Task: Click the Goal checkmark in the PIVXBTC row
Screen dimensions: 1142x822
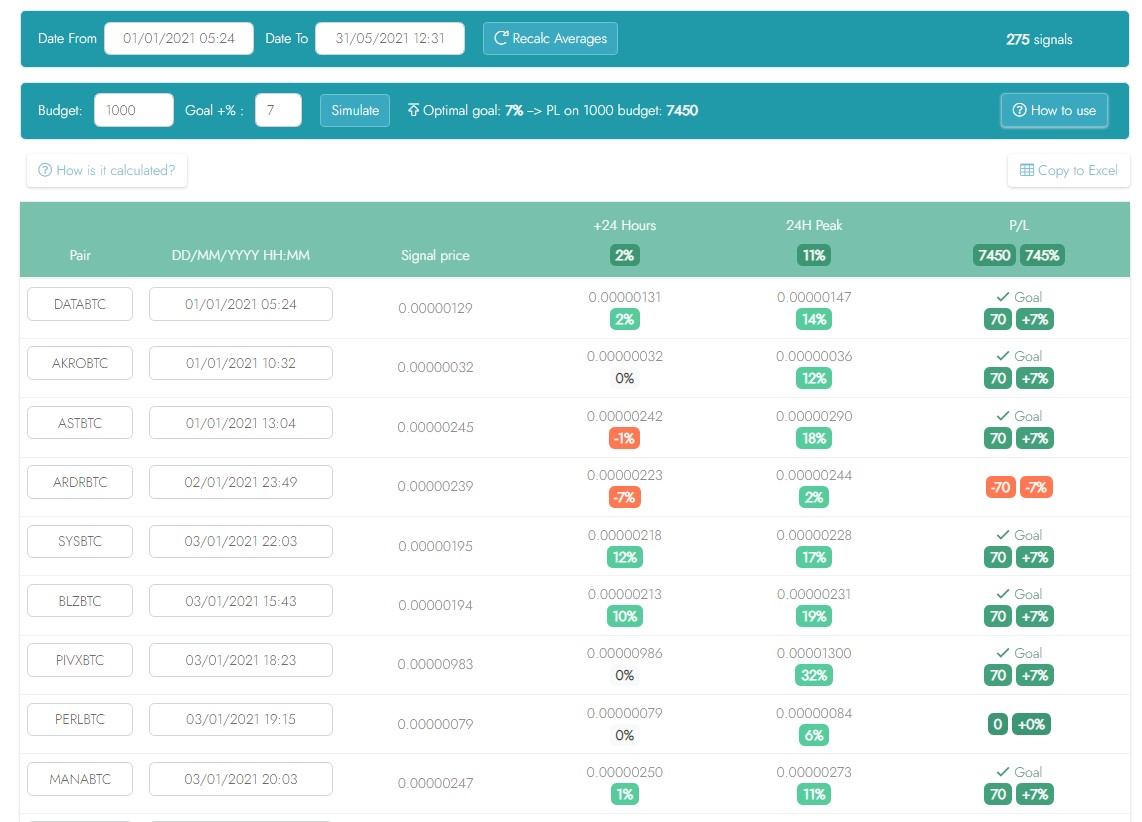Action: (1003, 653)
